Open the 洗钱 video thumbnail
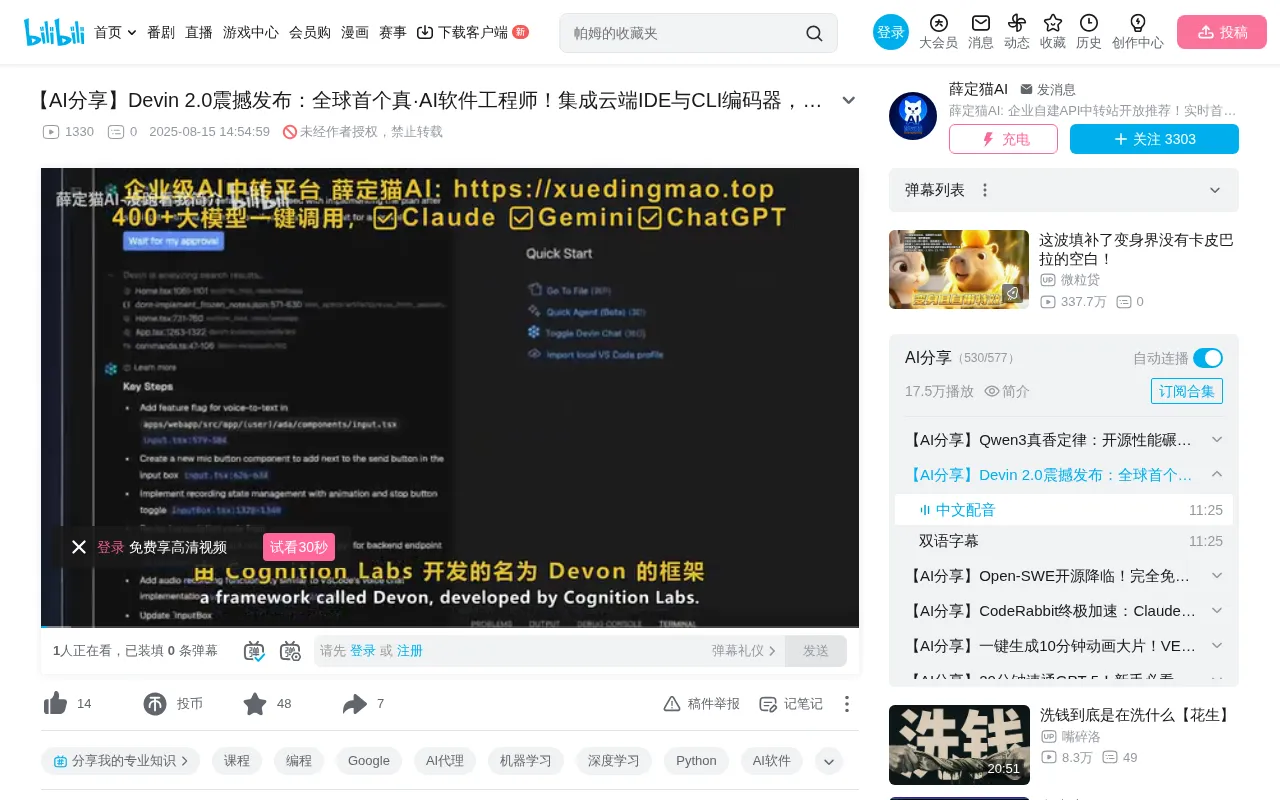Viewport: 1280px width, 800px height. pos(959,745)
